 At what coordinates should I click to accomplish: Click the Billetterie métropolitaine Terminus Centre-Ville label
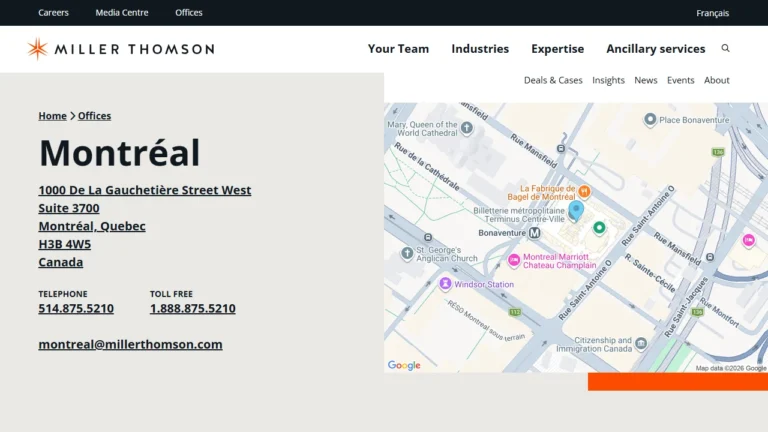click(519, 215)
